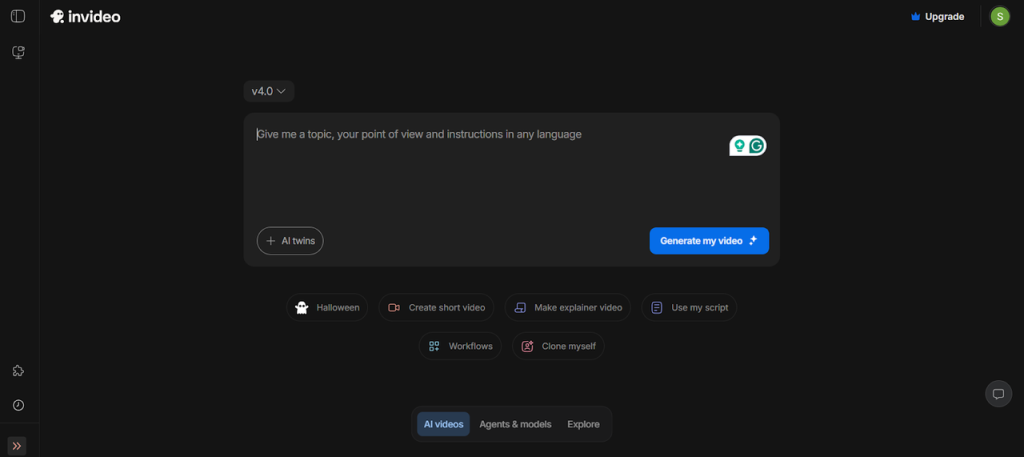Switch to the Agents & models tab
The image size is (1024, 457).
point(515,424)
